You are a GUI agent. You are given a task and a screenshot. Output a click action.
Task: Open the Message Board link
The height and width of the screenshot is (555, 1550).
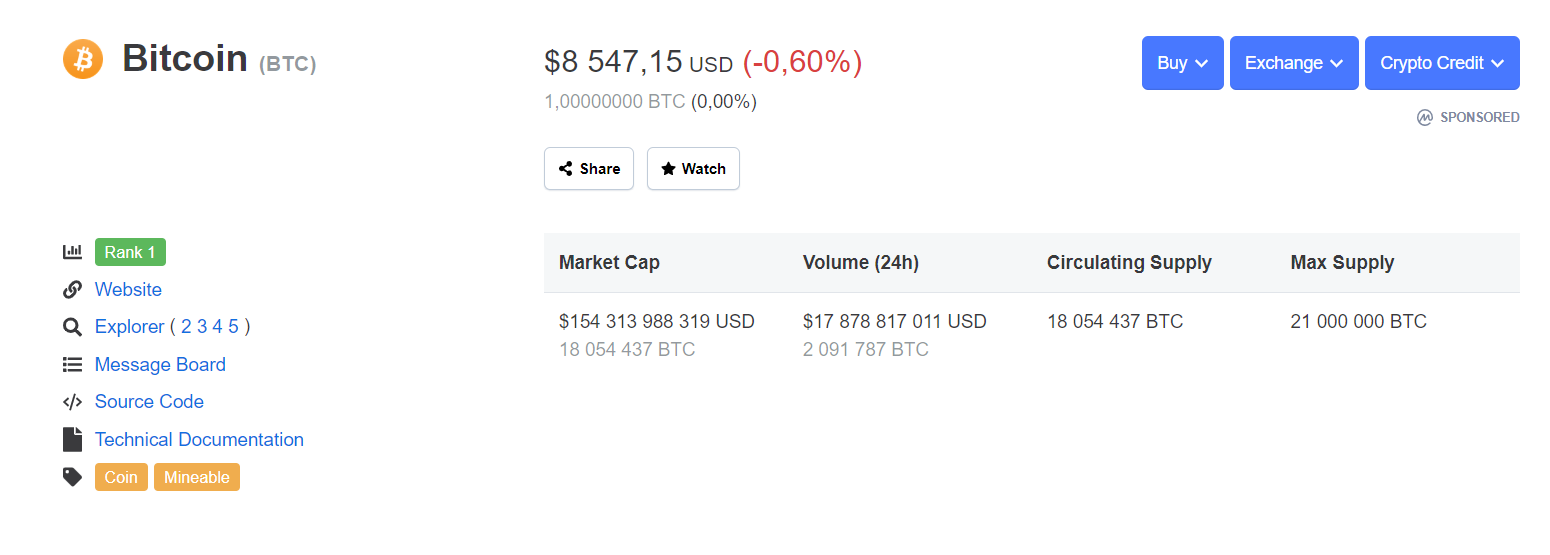(x=160, y=365)
